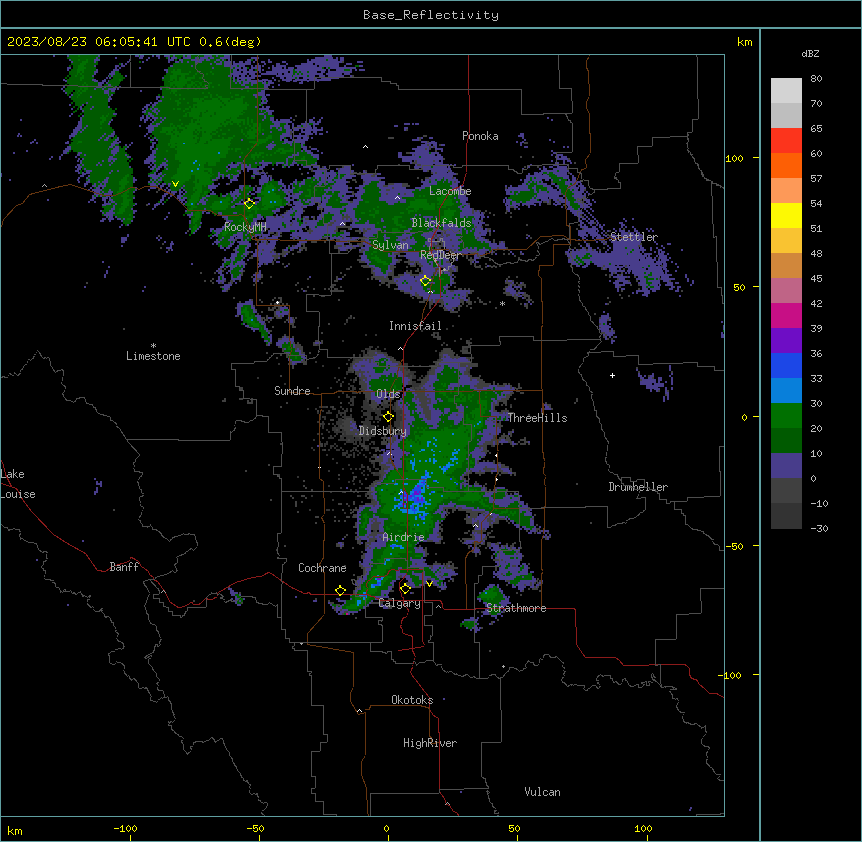Click the yellow diamond marker near Olds
The width and height of the screenshot is (862, 842).
388,417
